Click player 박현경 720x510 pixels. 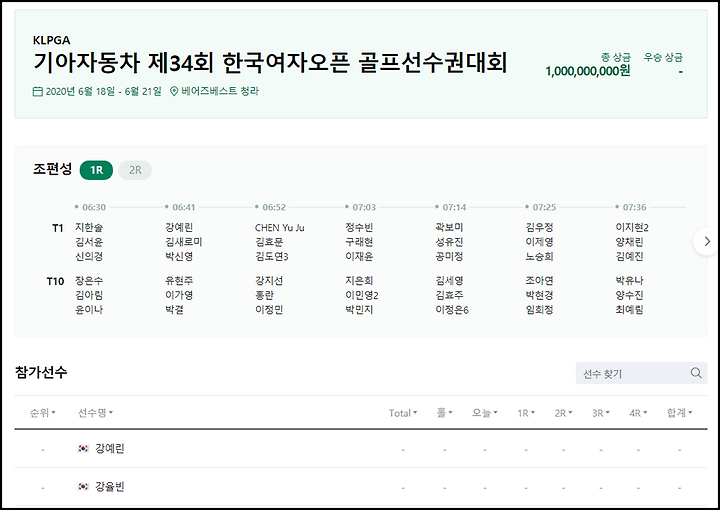pyautogui.click(x=539, y=295)
